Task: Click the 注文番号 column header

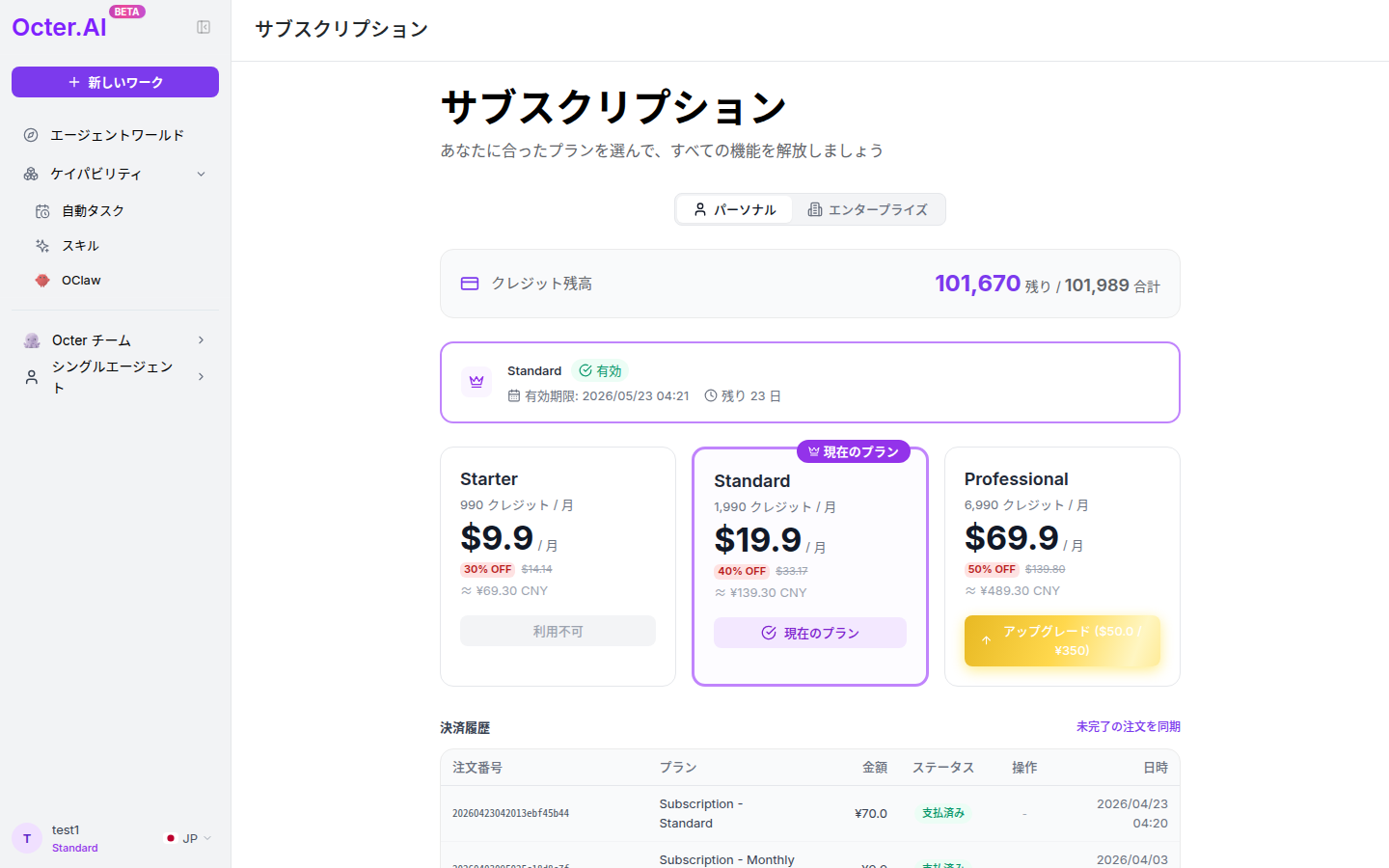Action: pyautogui.click(x=477, y=768)
